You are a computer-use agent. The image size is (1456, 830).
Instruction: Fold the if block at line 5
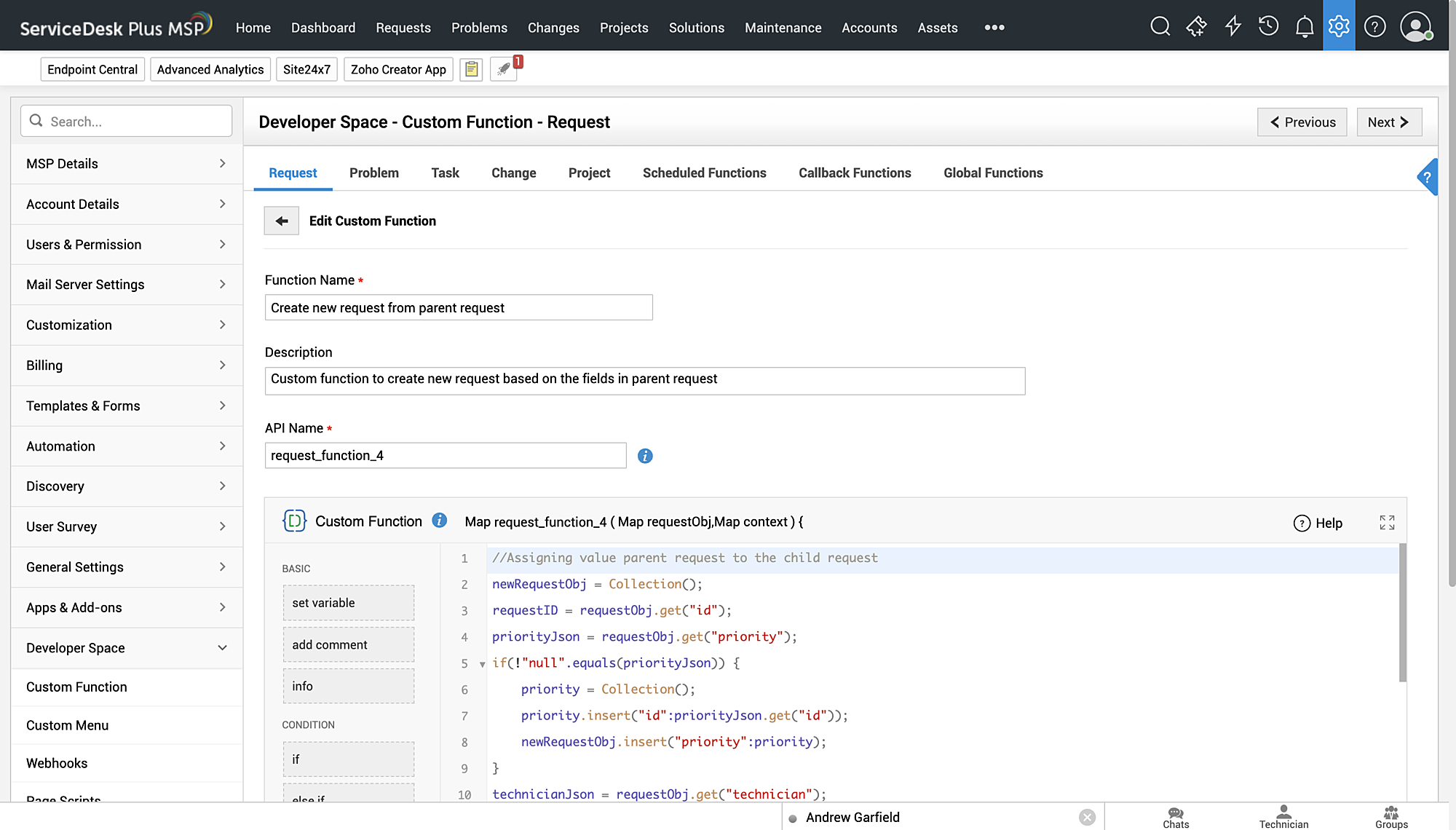(482, 664)
